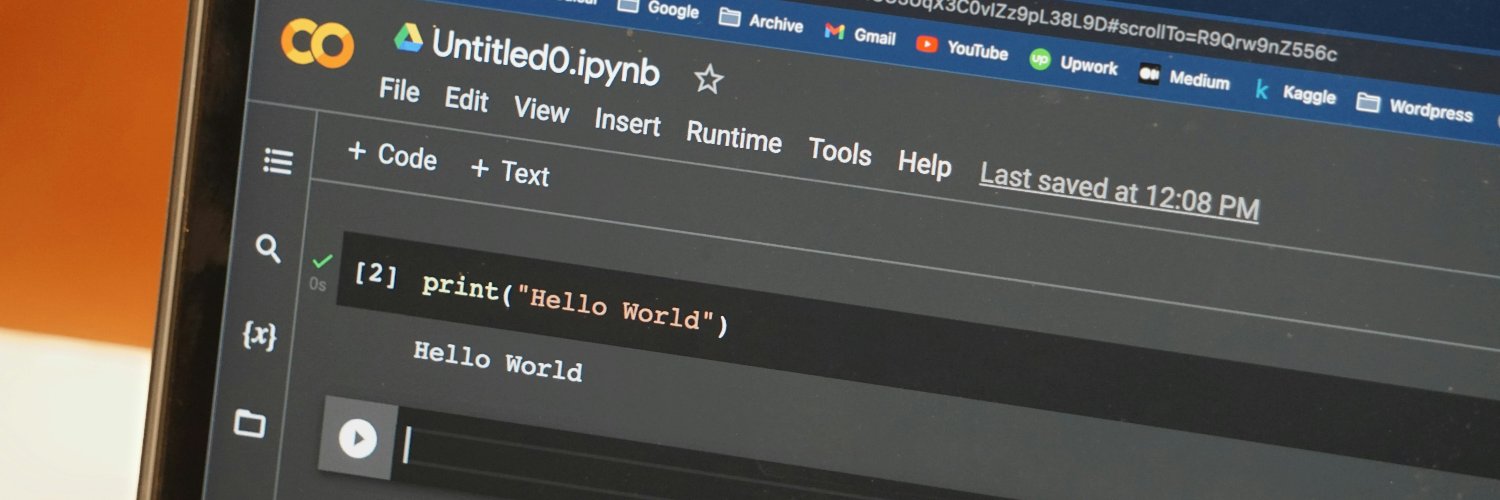Open the Archive bookmark folder
Image resolution: width=1500 pixels, height=500 pixels.
coord(761,21)
